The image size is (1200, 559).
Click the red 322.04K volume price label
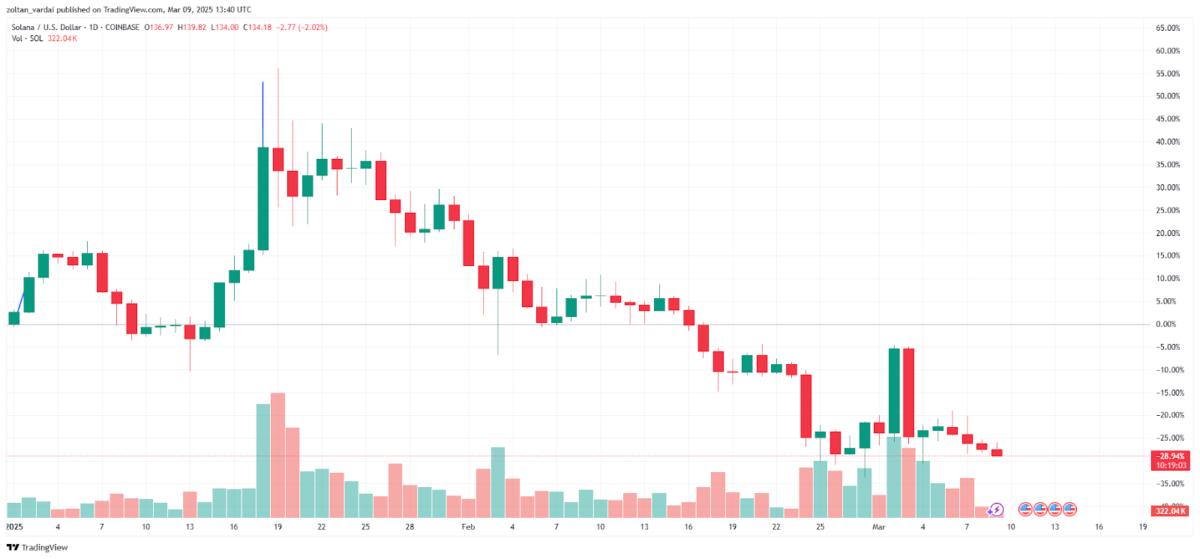pos(1169,510)
